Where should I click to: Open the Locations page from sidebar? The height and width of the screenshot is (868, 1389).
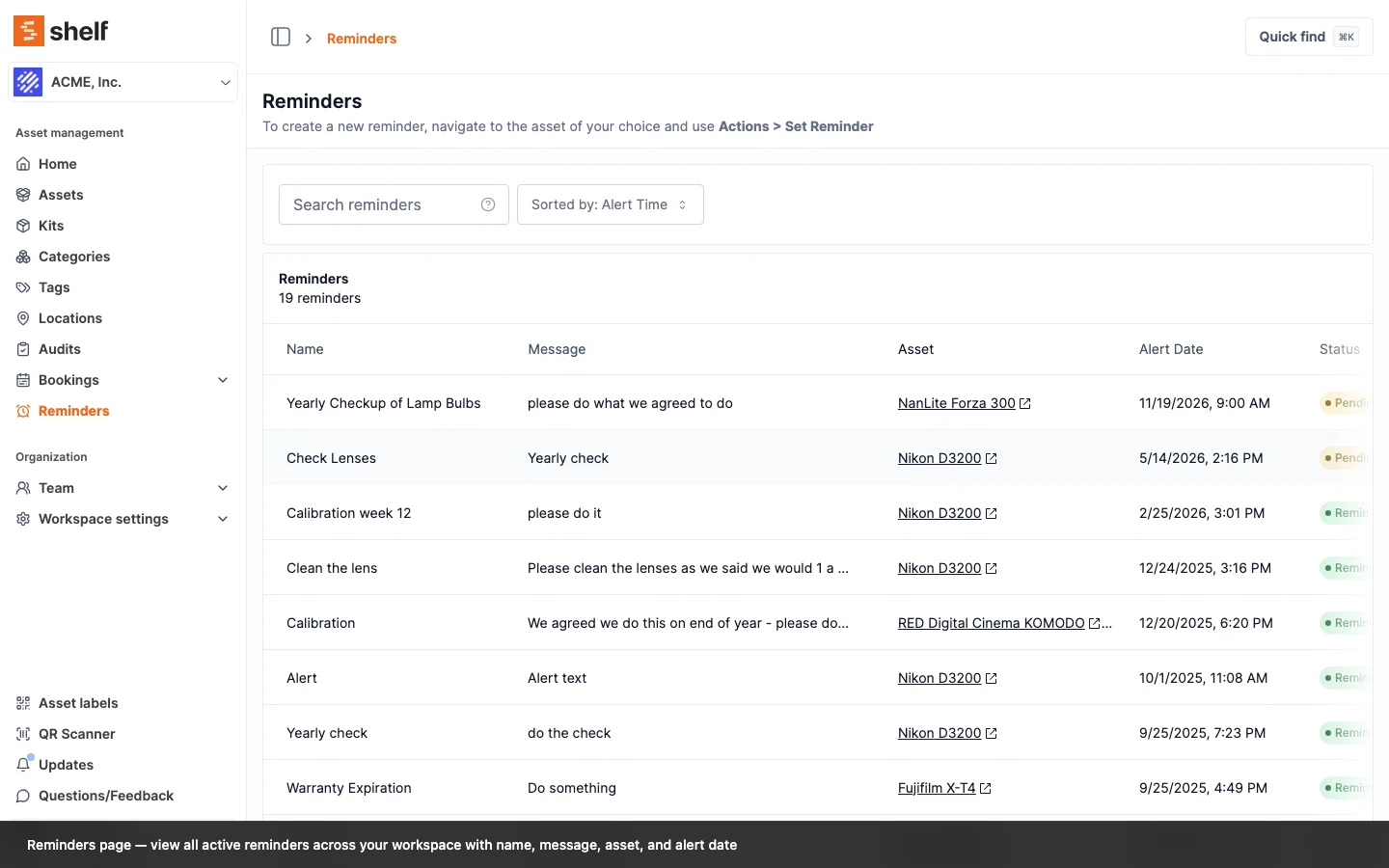[x=69, y=318]
